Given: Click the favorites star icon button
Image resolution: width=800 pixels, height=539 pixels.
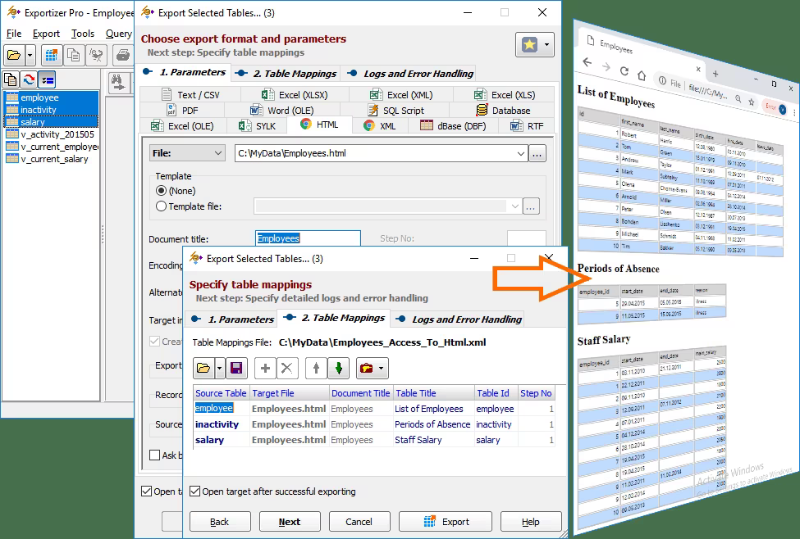Looking at the screenshot, I should coord(530,45).
